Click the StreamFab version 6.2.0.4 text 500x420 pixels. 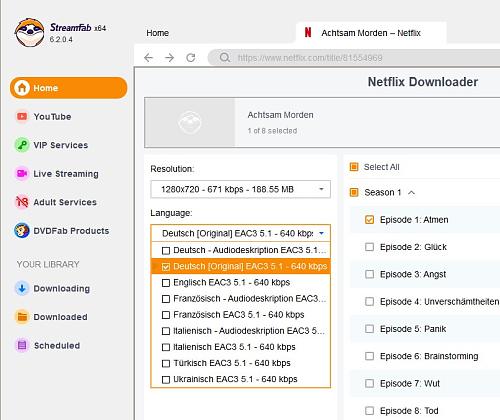[61, 39]
